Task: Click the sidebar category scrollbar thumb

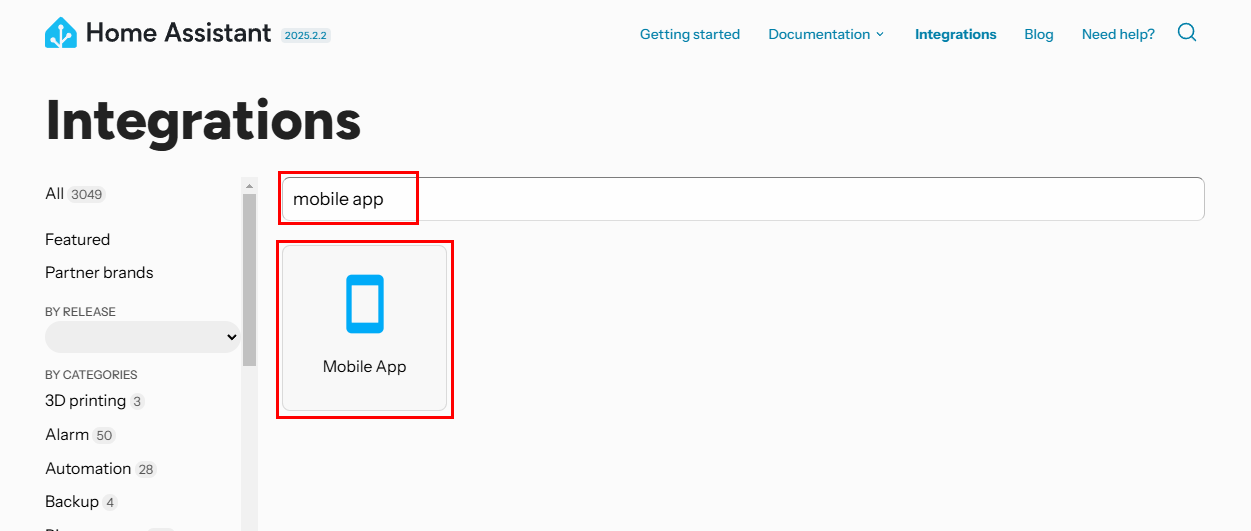Action: (x=250, y=280)
